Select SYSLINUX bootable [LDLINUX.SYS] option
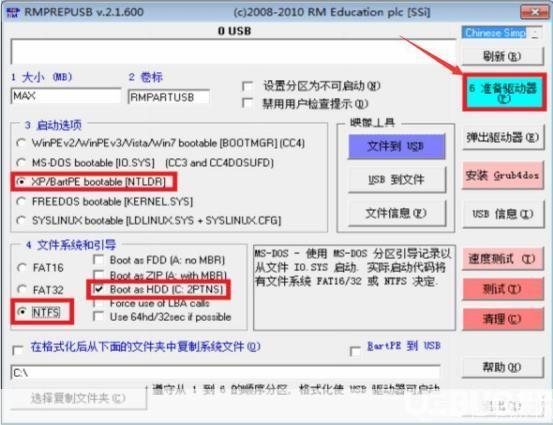The height and width of the screenshot is (425, 553). pos(21,220)
